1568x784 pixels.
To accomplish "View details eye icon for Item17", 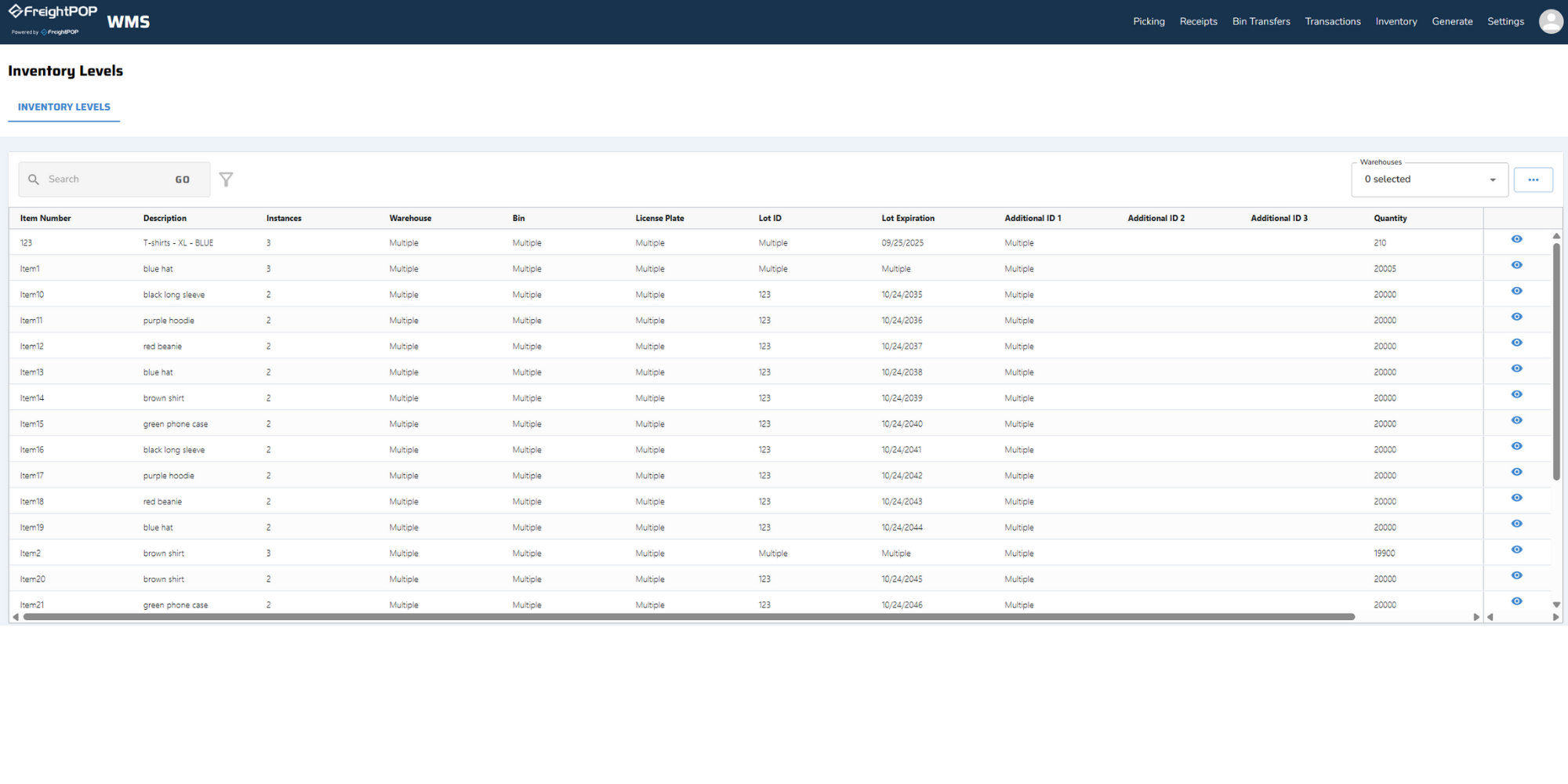I will click(1517, 472).
